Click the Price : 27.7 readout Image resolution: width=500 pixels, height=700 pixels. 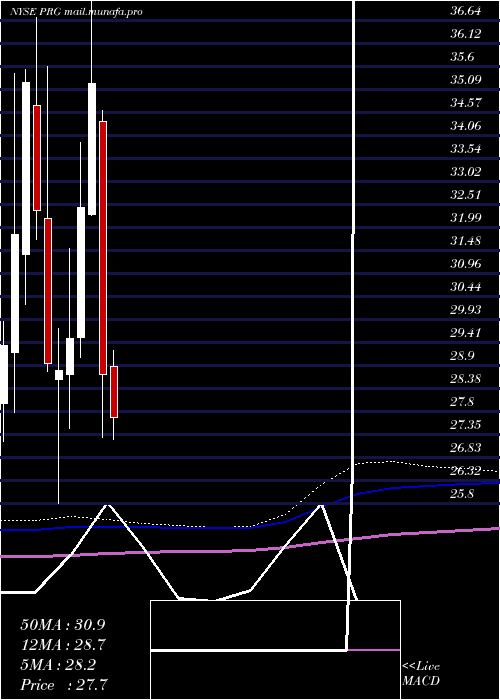[64, 684]
